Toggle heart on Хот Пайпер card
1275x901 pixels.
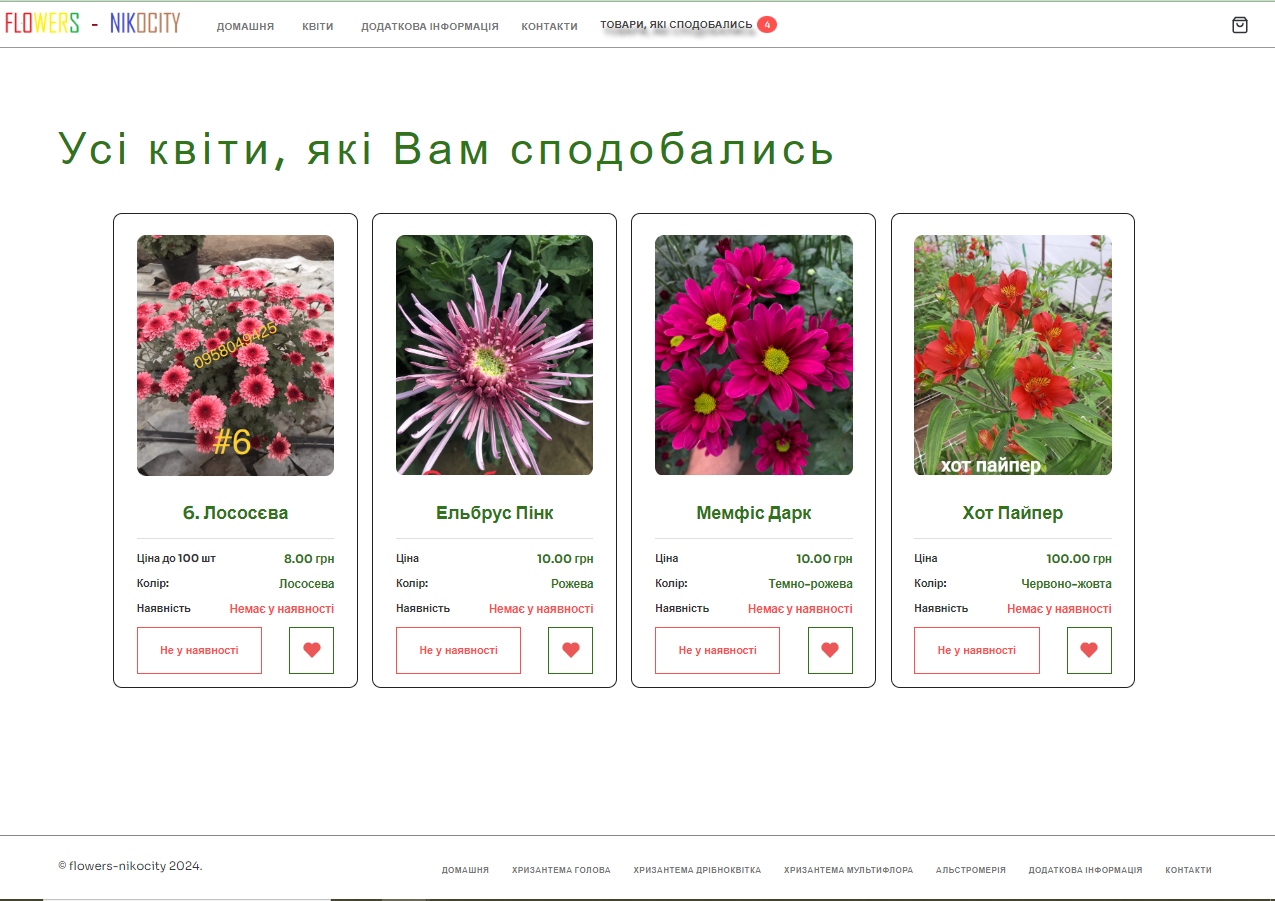pyautogui.click(x=1089, y=650)
